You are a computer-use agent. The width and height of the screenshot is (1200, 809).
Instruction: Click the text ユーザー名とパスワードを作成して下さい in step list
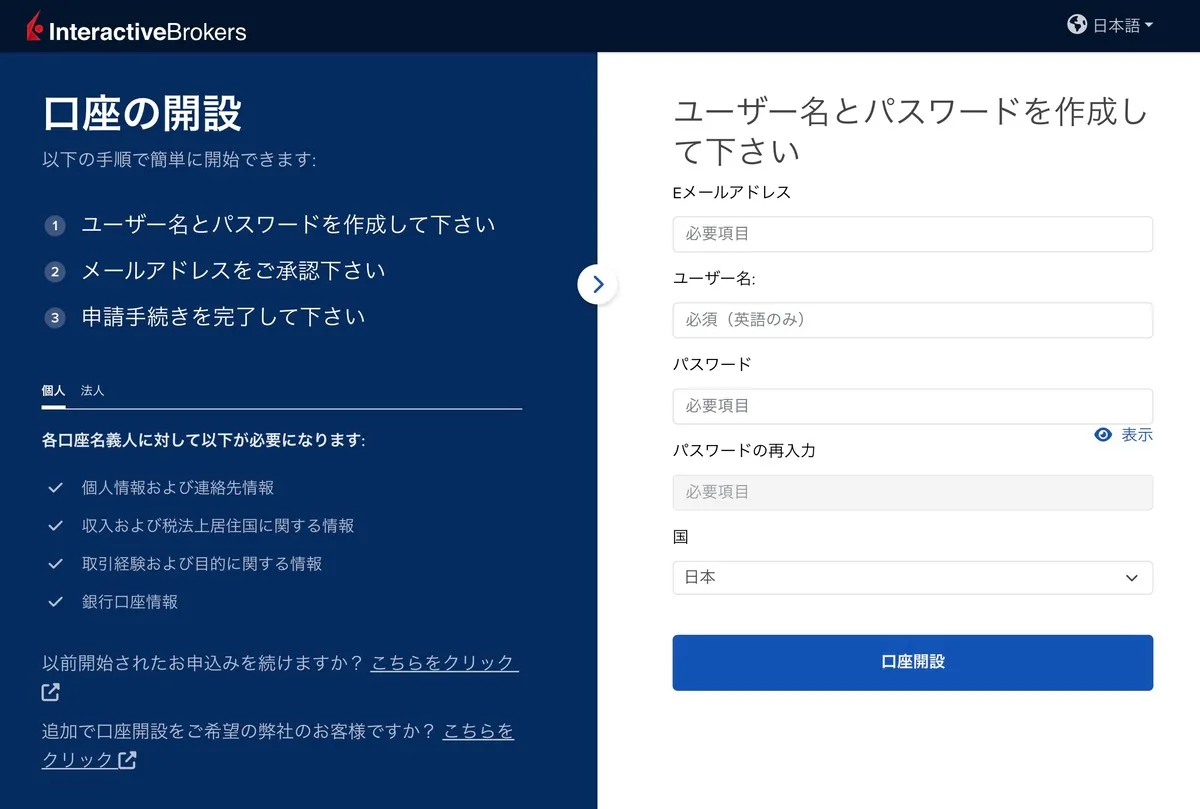(288, 225)
